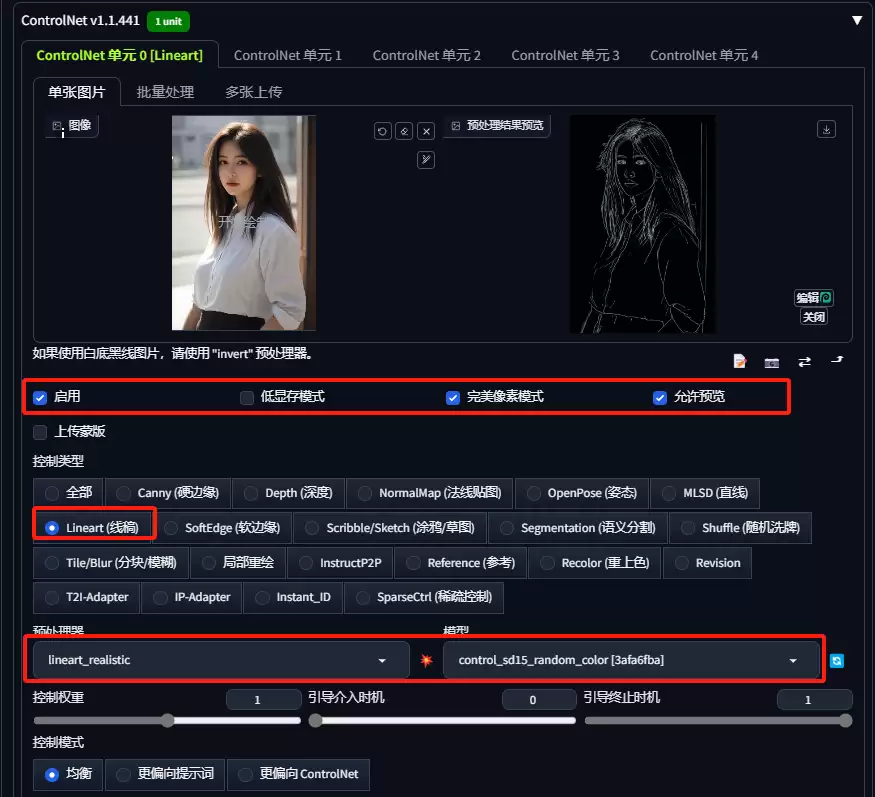Uncheck the 完美像素模式 checkbox

453,397
